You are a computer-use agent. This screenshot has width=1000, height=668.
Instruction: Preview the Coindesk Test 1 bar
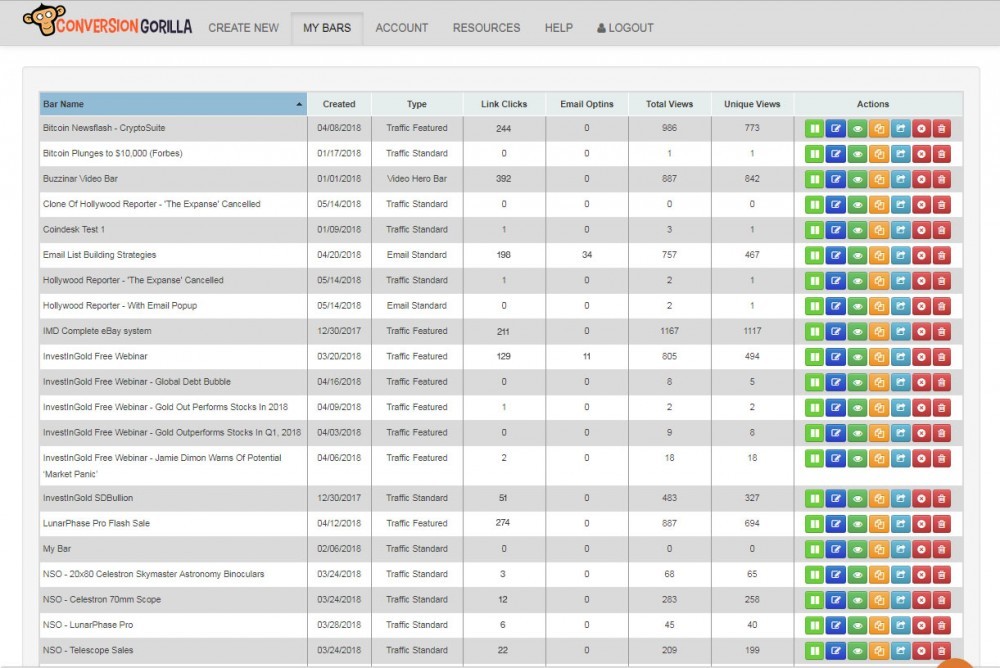pos(857,230)
